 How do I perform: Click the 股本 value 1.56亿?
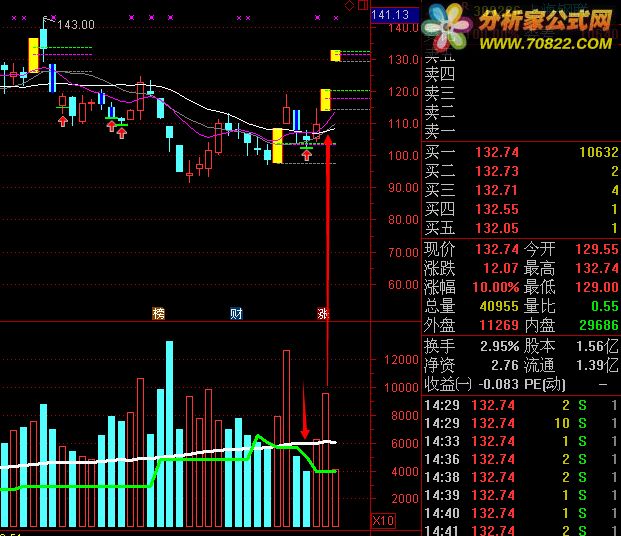click(x=597, y=347)
